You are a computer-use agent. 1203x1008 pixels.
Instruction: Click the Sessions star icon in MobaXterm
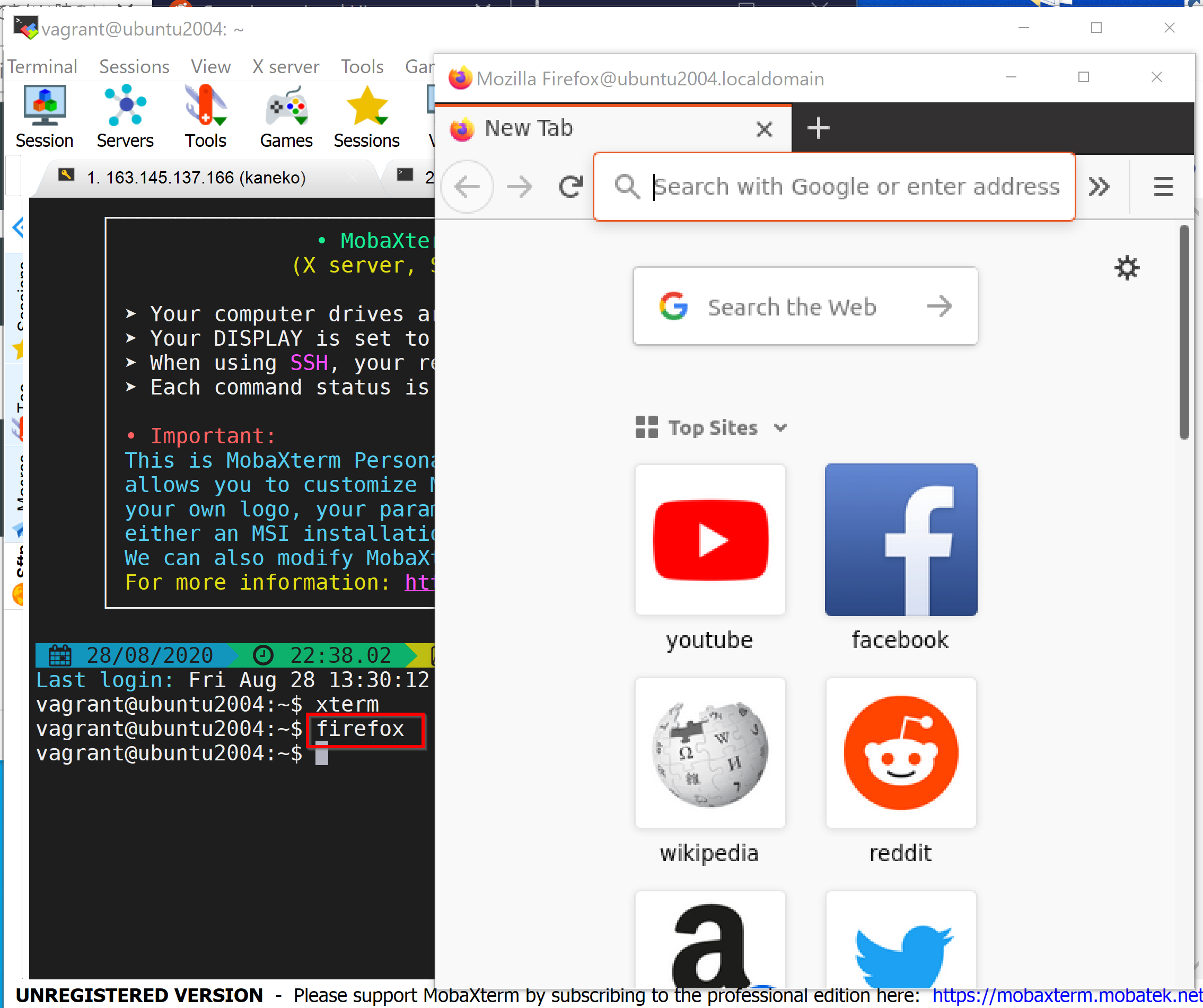tap(367, 117)
